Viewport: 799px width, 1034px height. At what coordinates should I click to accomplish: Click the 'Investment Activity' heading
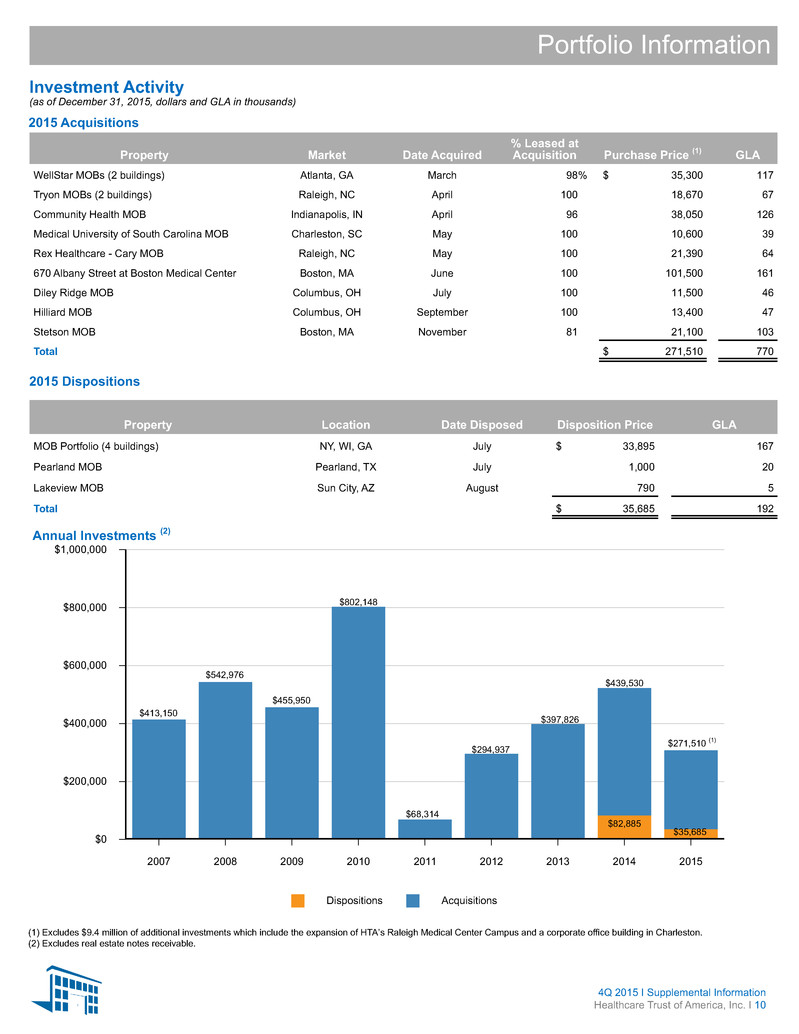point(106,87)
